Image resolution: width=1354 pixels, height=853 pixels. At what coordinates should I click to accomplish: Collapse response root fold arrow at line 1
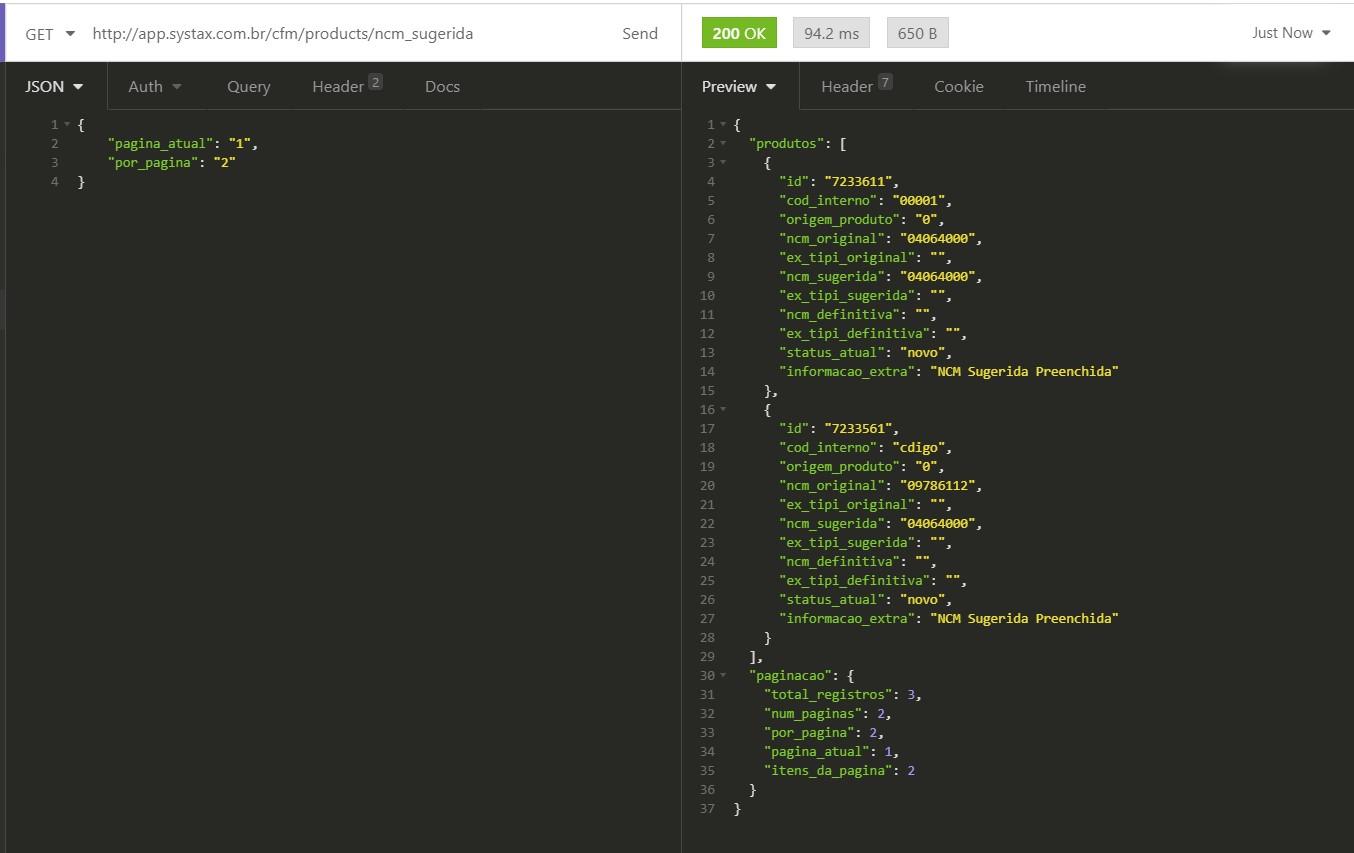click(x=723, y=125)
